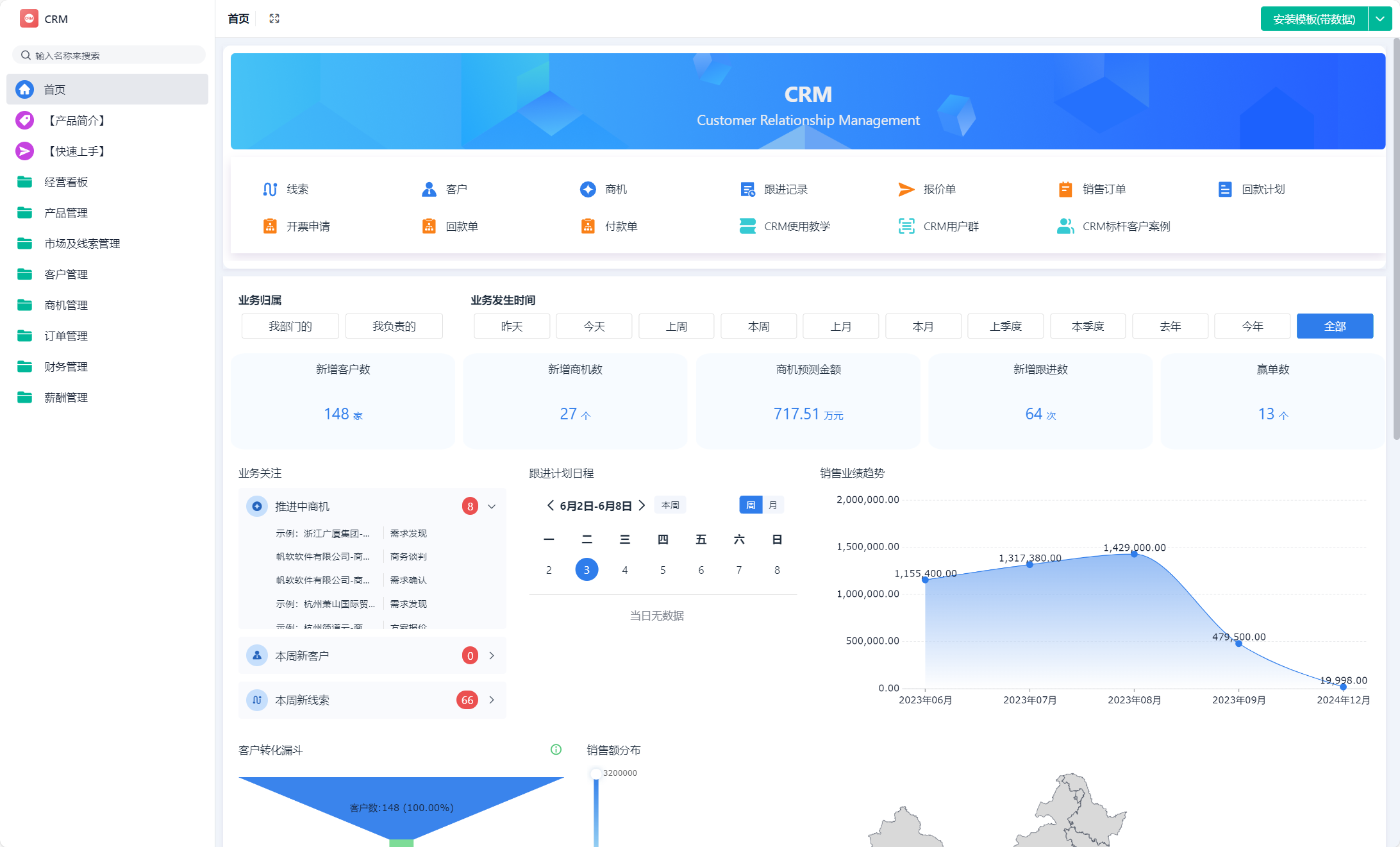Open CRM使用教学 via its stacked icon

click(746, 226)
